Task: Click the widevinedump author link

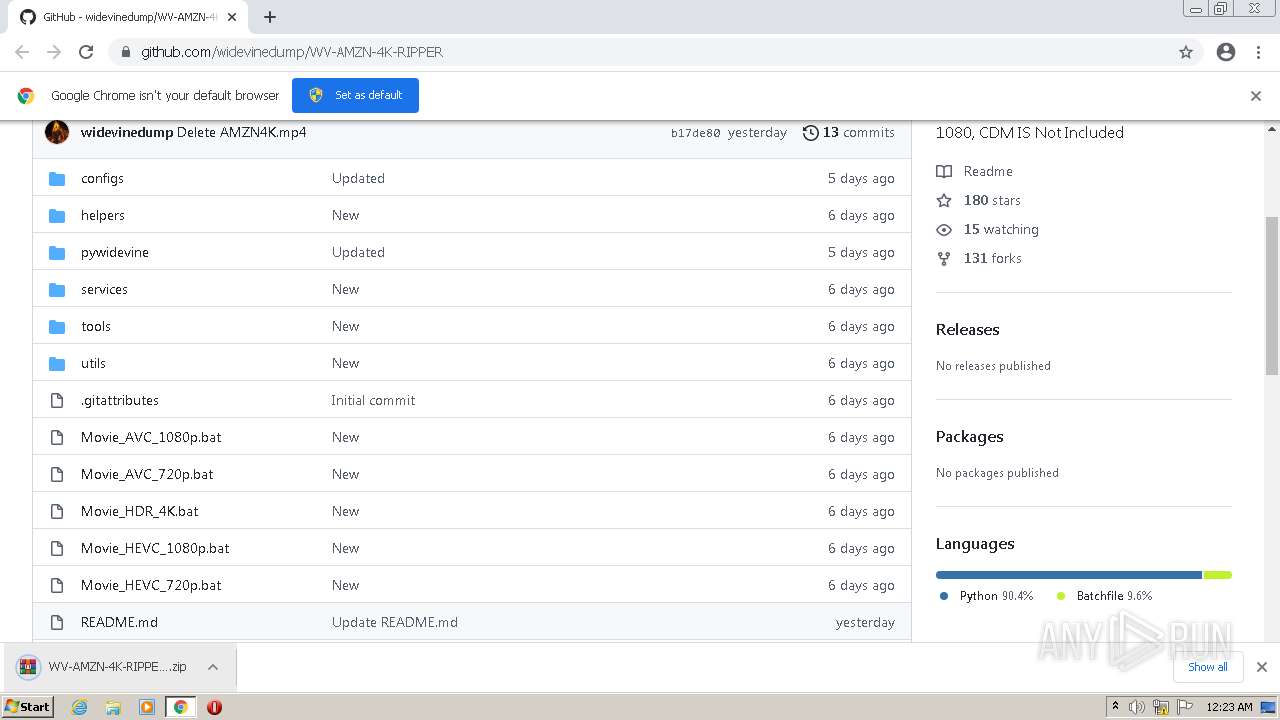Action: (x=127, y=132)
